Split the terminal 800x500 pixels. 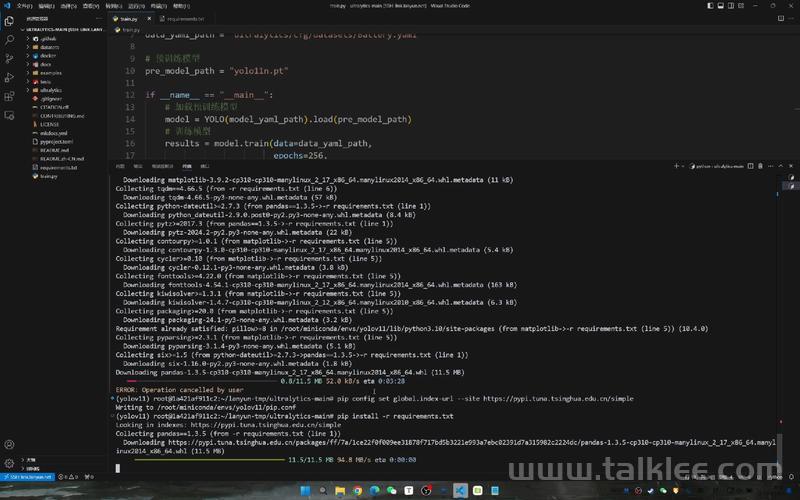click(751, 166)
